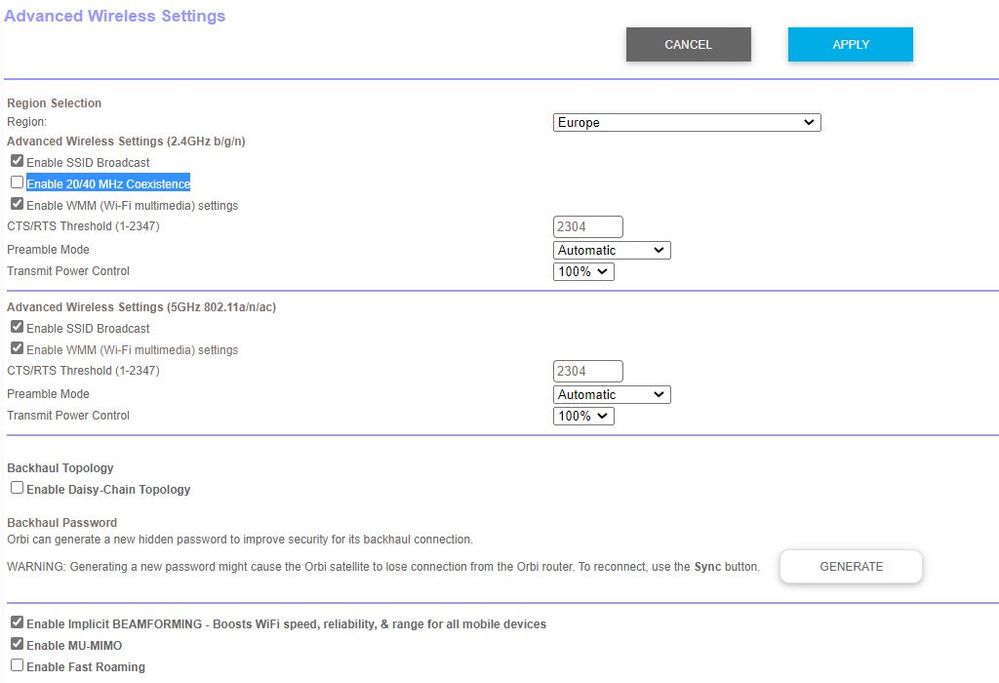Select the 2.4GHz CTS/RTS Threshold field
The height and width of the screenshot is (683, 999).
[587, 226]
